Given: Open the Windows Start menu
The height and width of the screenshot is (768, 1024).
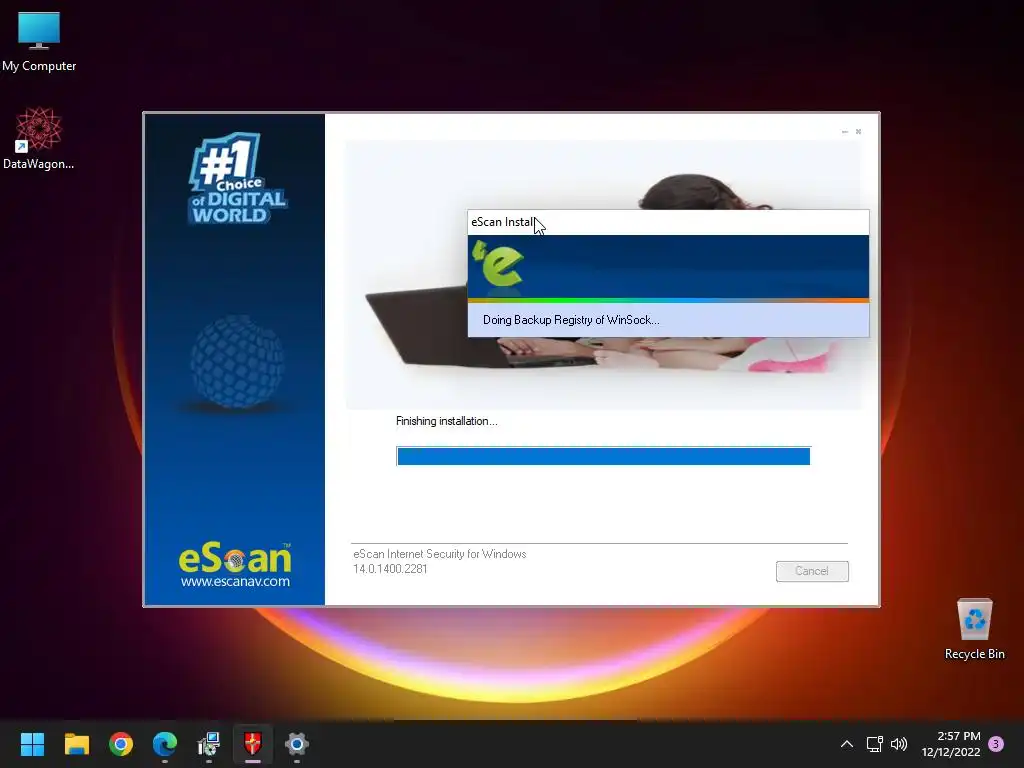Looking at the screenshot, I should pos(32,744).
